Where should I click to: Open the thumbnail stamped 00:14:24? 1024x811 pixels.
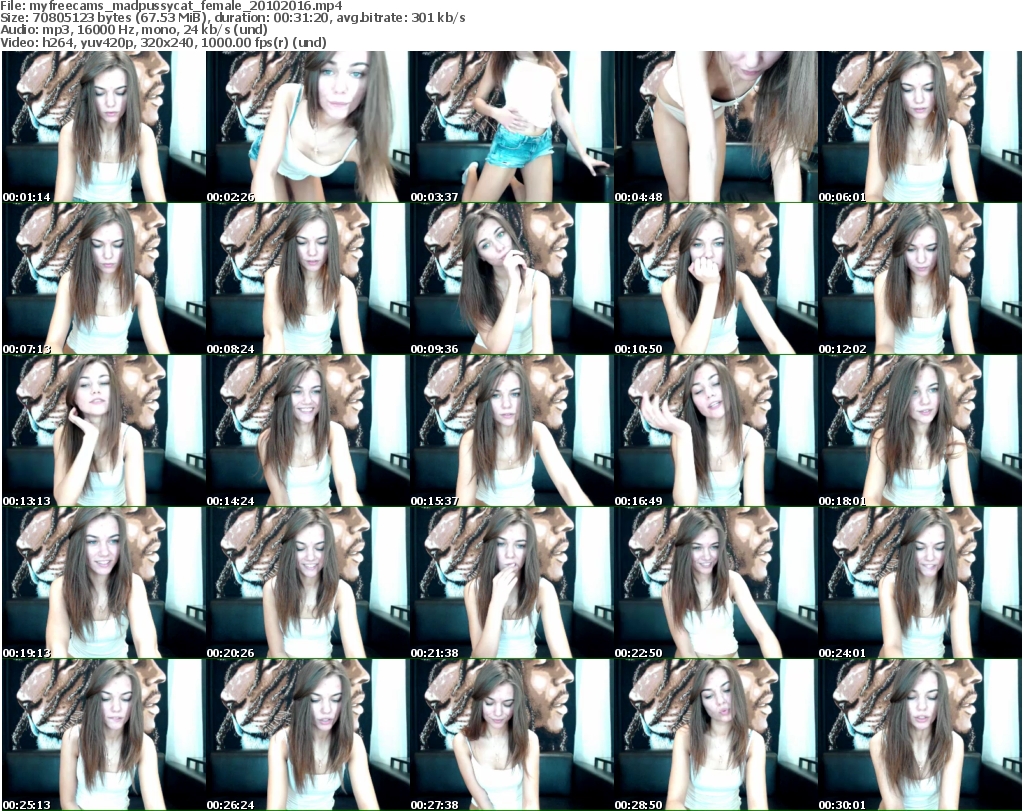pos(308,431)
